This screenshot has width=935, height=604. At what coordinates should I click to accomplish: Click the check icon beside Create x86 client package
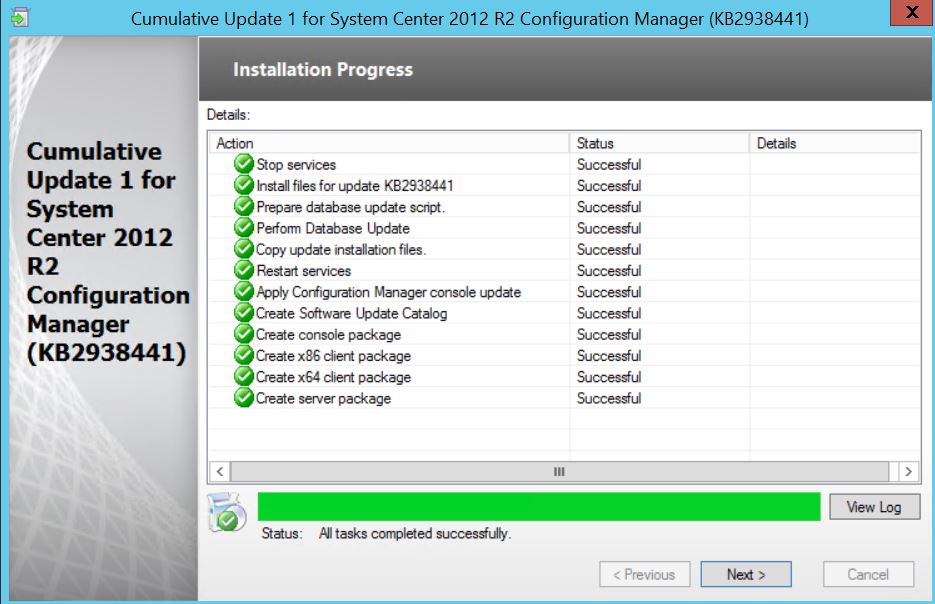point(244,355)
